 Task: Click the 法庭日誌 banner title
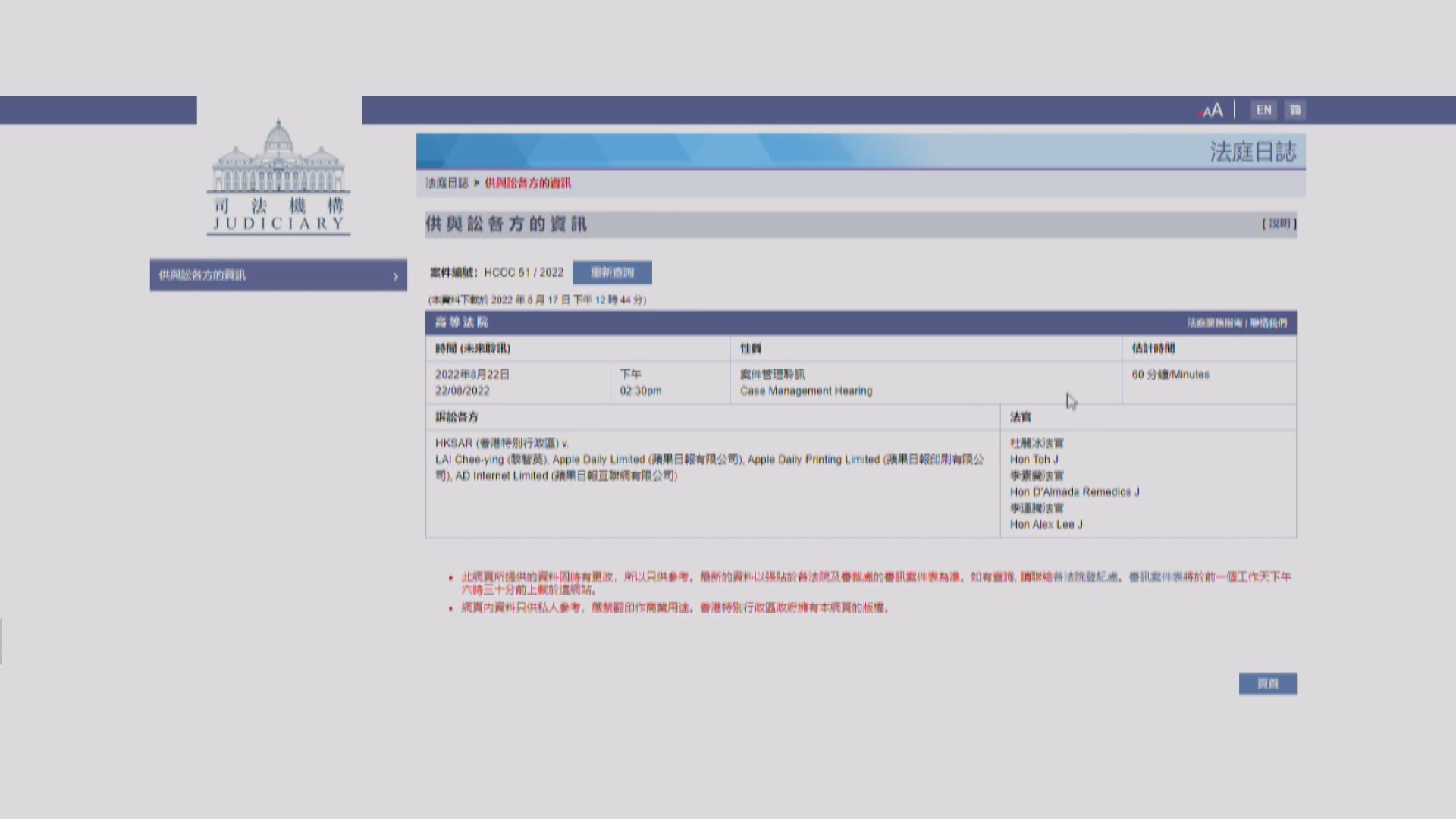click(1252, 152)
